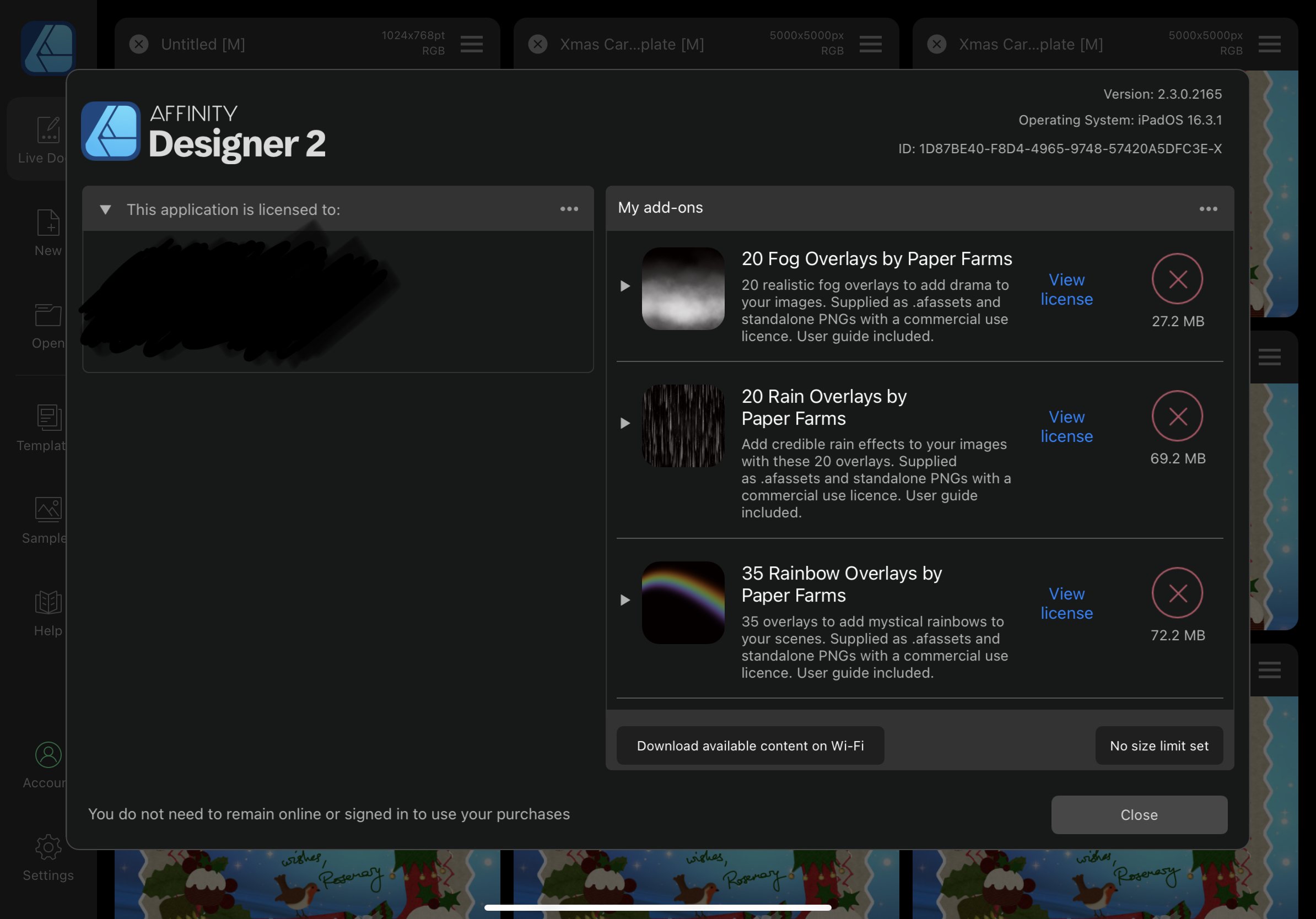The width and height of the screenshot is (1316, 919).
Task: Click the 20 Fog Overlays by Paper Farms title
Action: (877, 259)
